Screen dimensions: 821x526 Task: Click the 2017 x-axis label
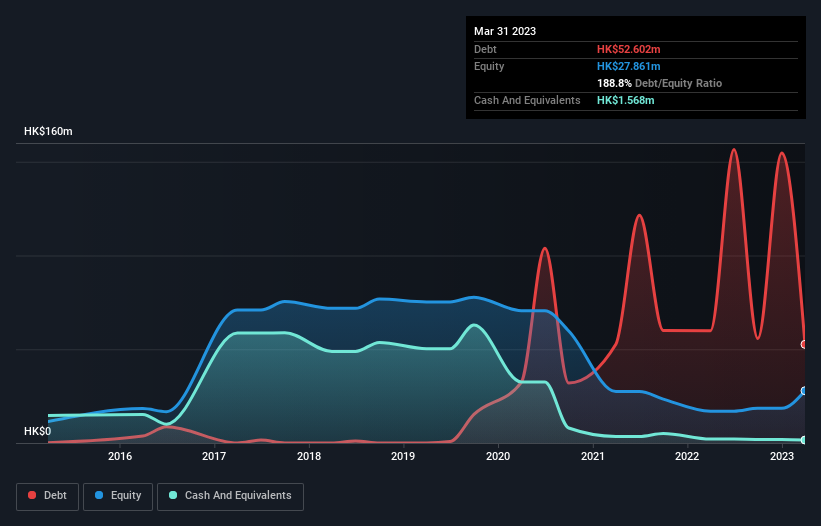(x=214, y=456)
